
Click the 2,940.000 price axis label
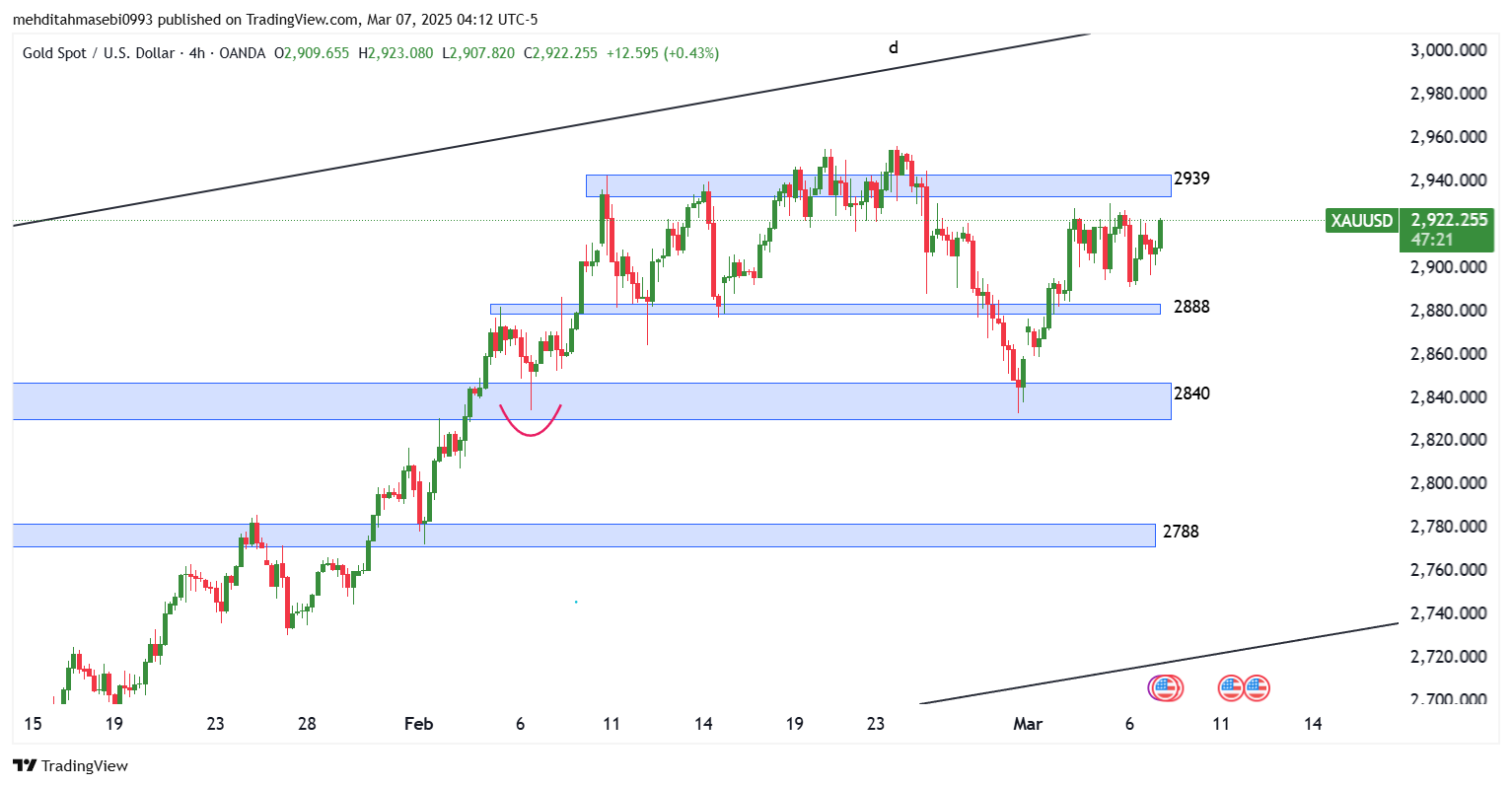(1448, 180)
